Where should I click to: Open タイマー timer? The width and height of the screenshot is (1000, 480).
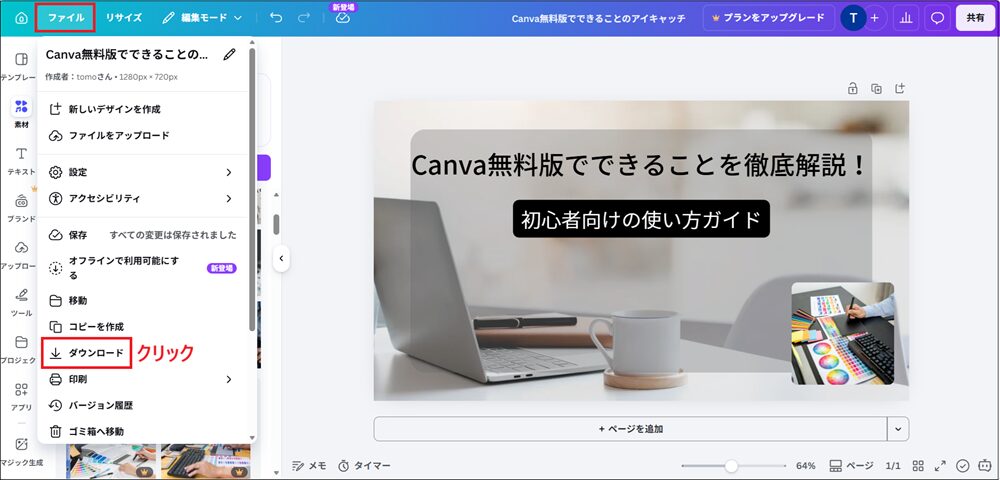[x=364, y=466]
